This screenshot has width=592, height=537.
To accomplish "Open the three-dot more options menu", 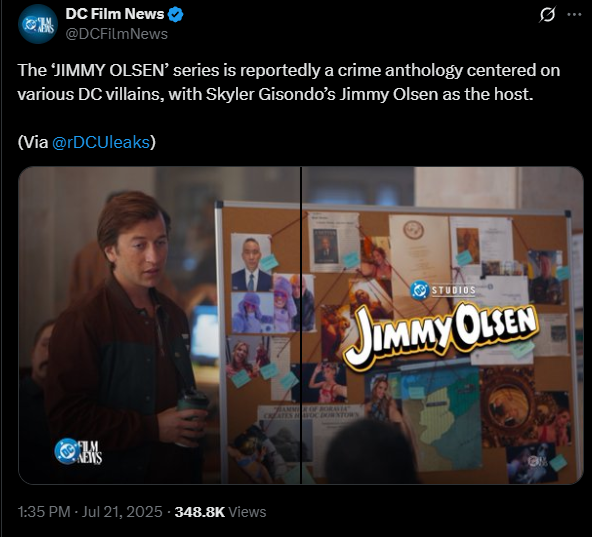I will tap(574, 15).
